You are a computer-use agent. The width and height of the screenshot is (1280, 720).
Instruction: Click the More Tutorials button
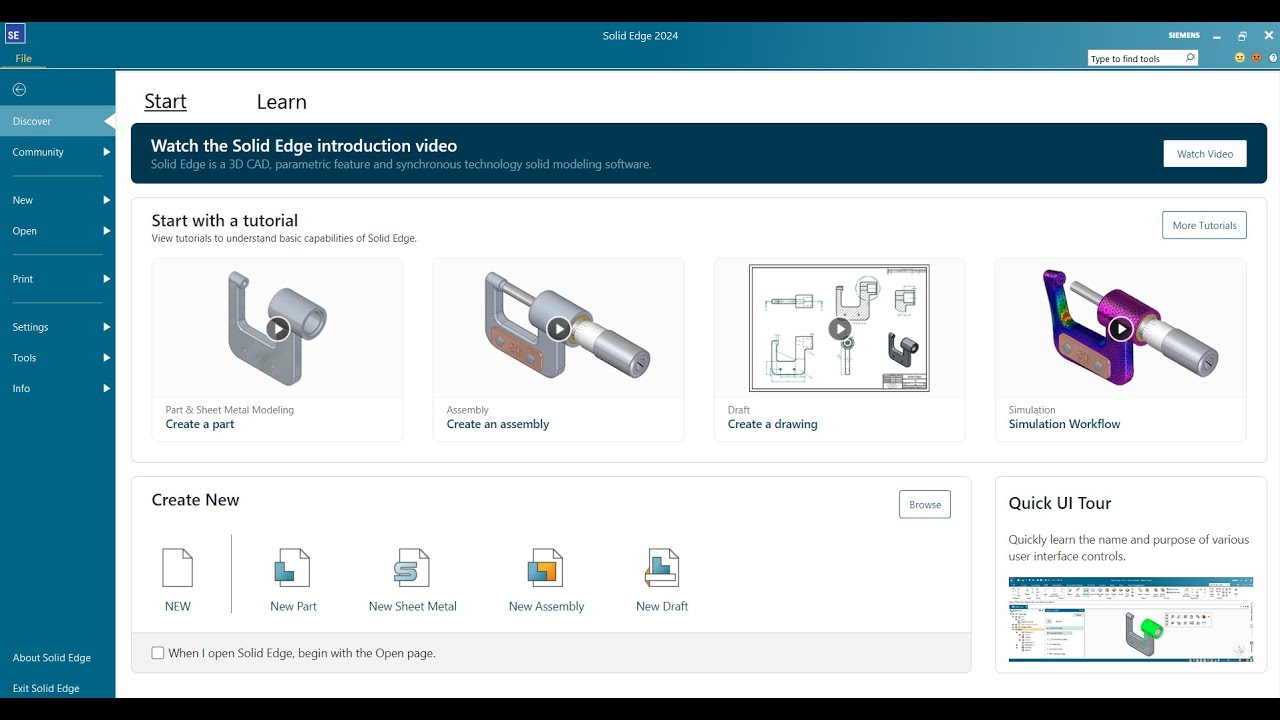[1204, 225]
